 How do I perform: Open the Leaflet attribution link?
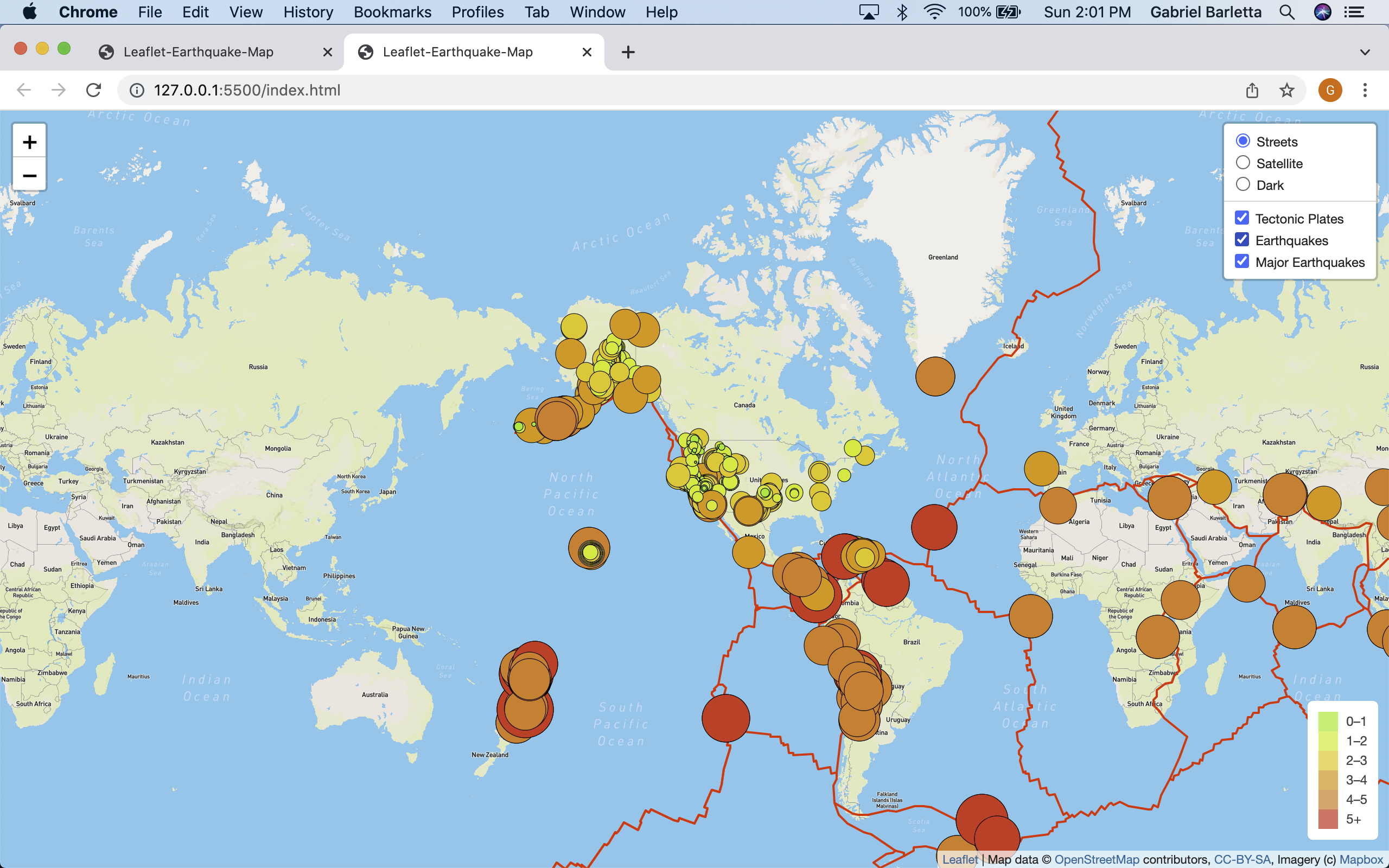pyautogui.click(x=960, y=859)
